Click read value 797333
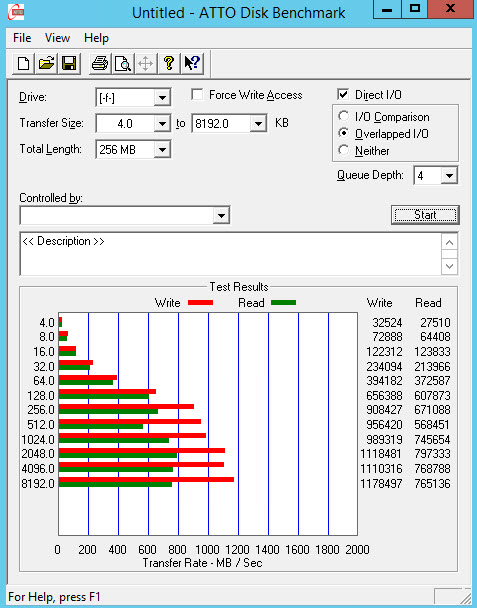The width and height of the screenshot is (477, 608). pyautogui.click(x=432, y=453)
